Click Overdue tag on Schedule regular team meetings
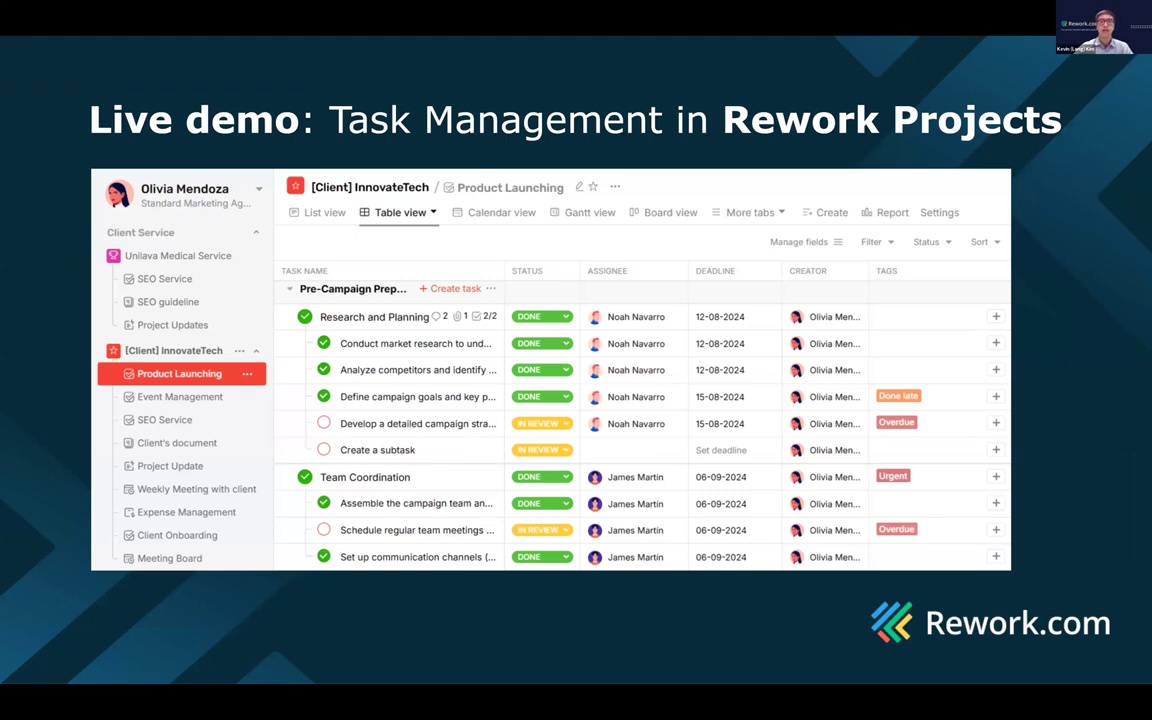 click(896, 529)
